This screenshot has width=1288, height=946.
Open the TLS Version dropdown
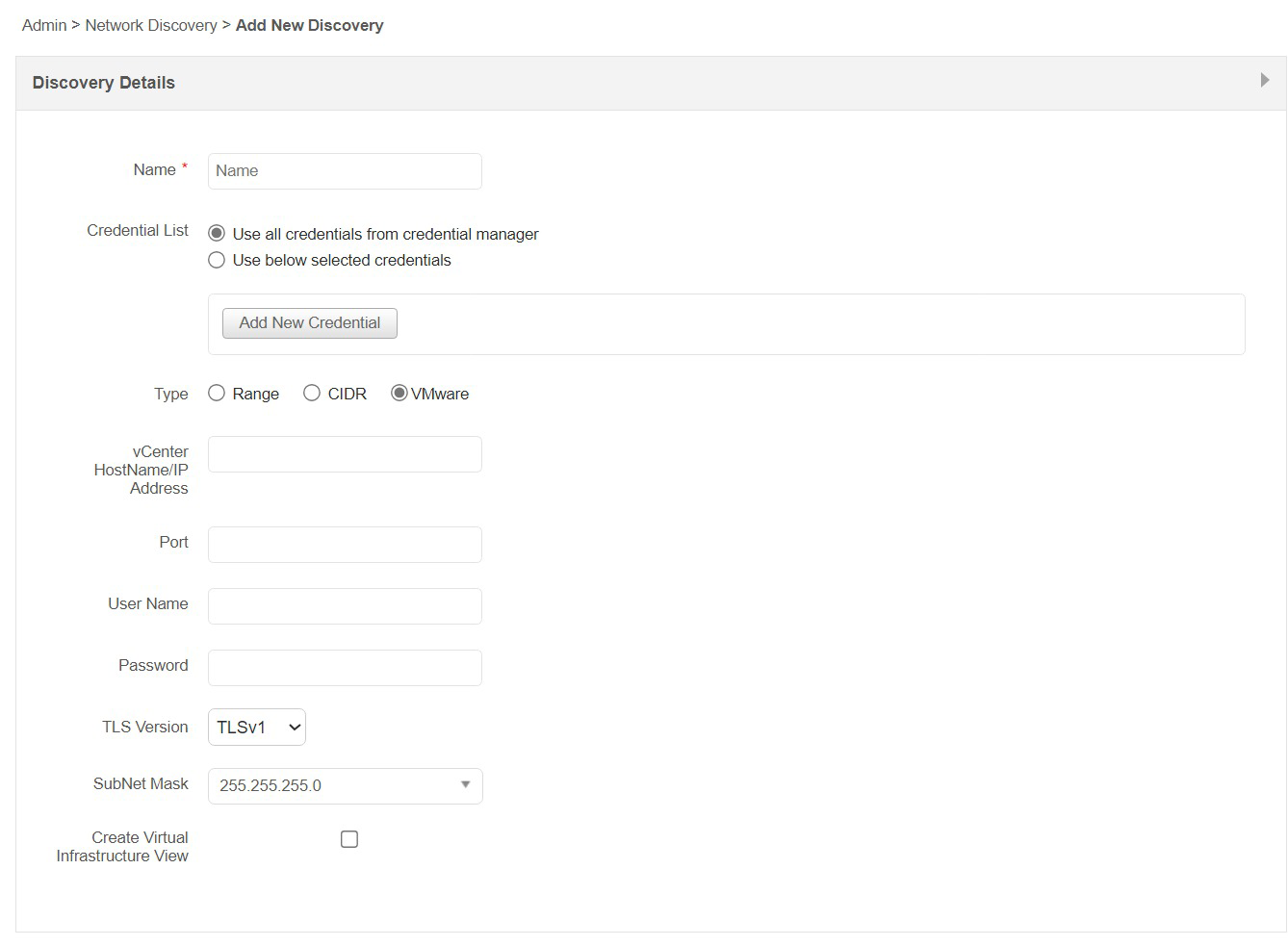point(256,727)
